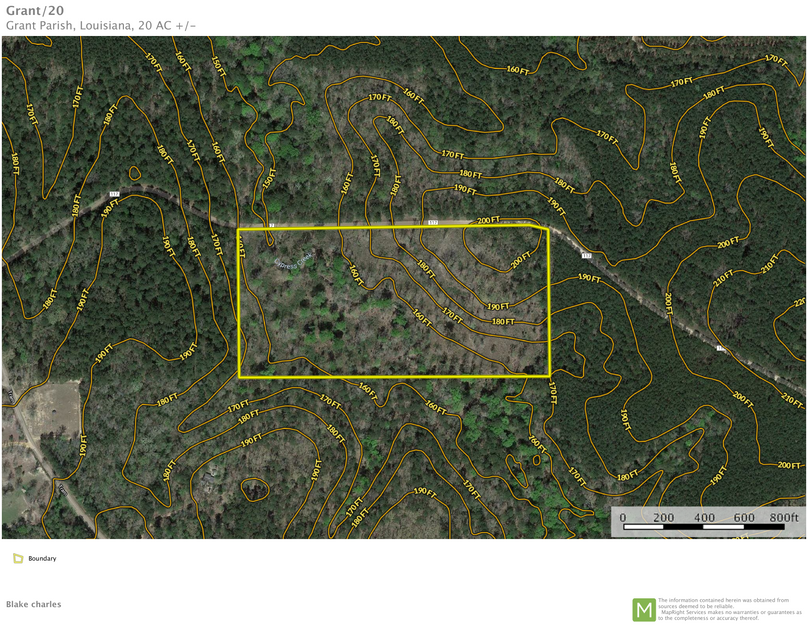Screen dimensions: 808x625
Task: Click the 220 FT contour label at the right edge
Action: click(799, 302)
